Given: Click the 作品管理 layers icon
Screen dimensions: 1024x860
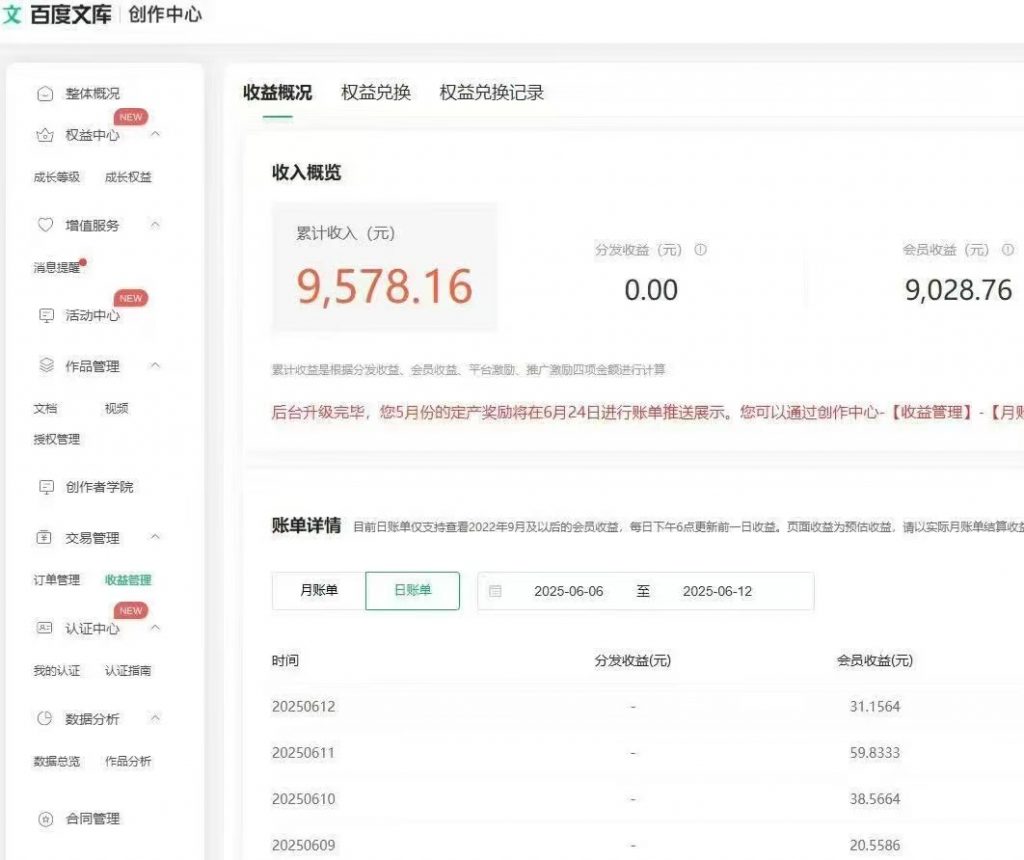Looking at the screenshot, I should (x=44, y=365).
